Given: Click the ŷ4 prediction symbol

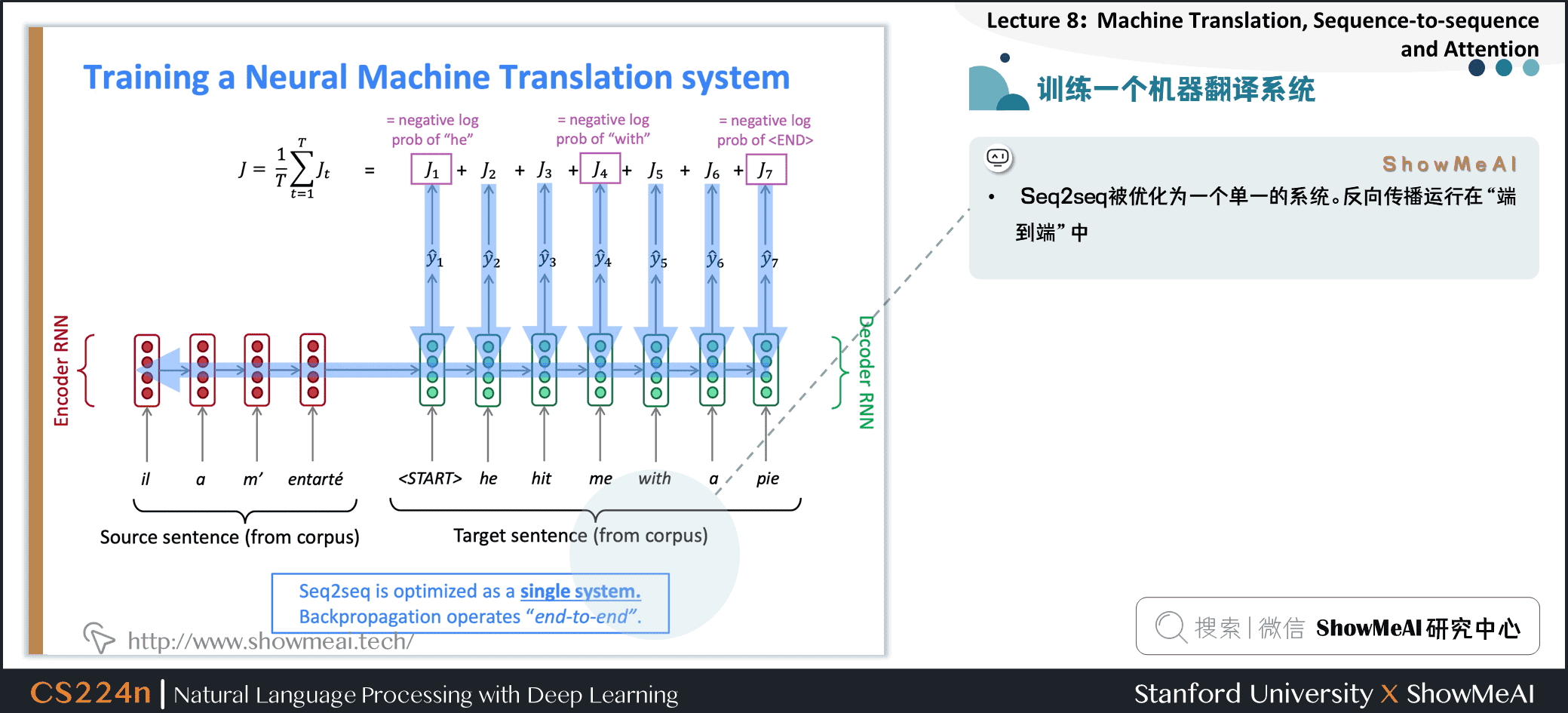Looking at the screenshot, I should coord(603,258).
